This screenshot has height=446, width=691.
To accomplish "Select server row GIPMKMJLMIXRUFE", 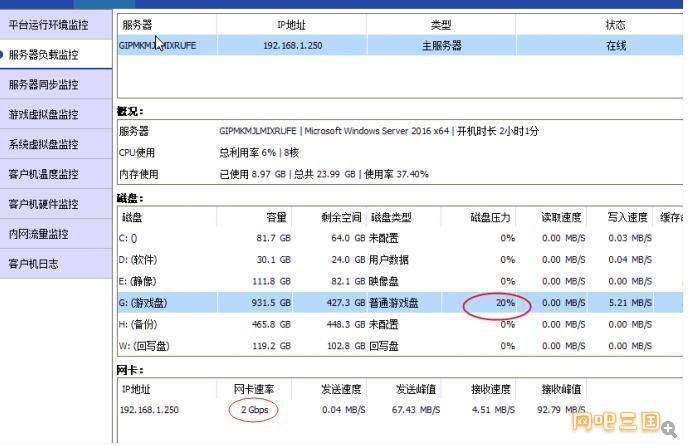I will 400,45.
